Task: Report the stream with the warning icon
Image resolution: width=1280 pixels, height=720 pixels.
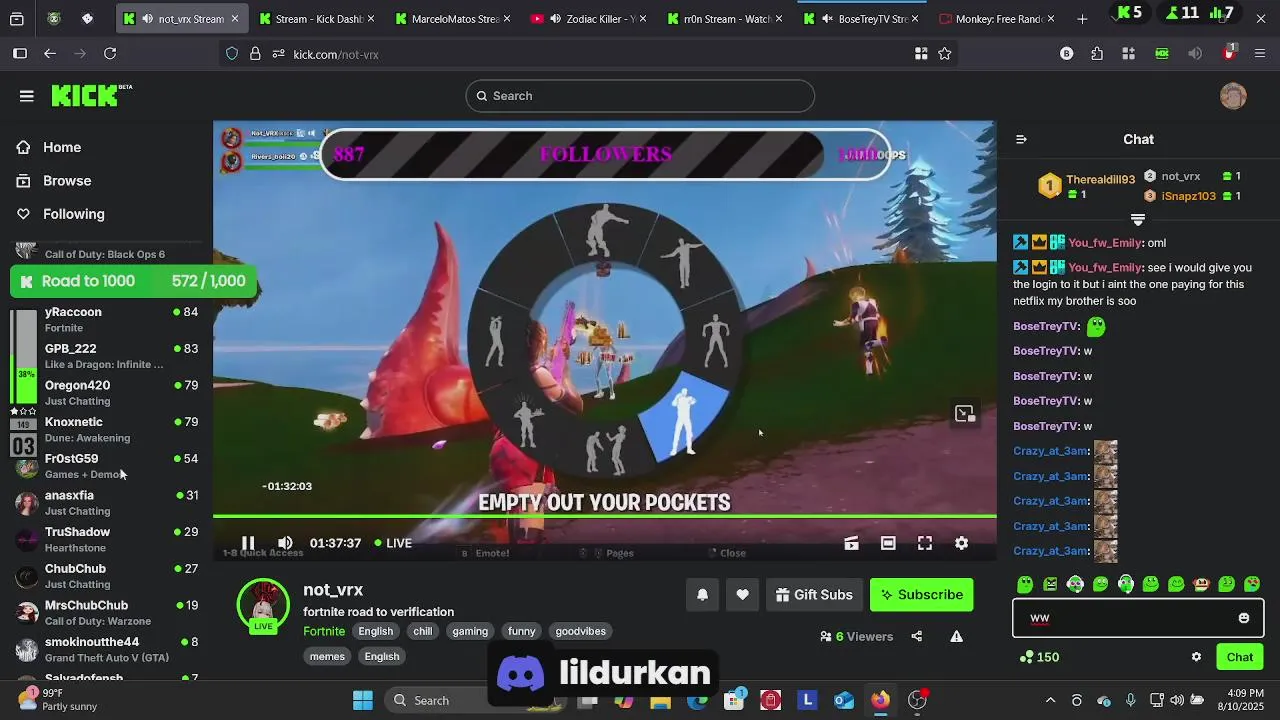Action: tap(956, 636)
